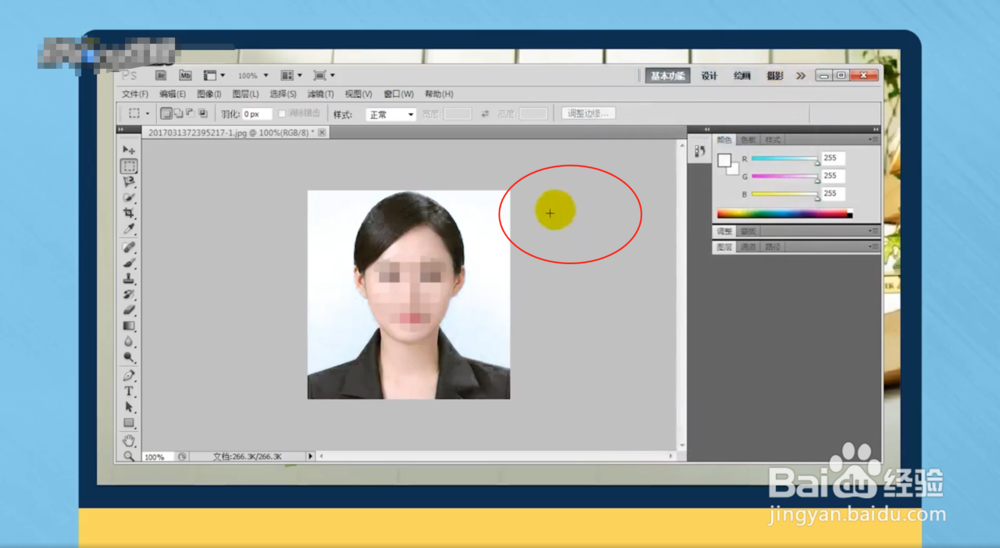Open the status bar info arrow menu
This screenshot has width=1000, height=548.
pyautogui.click(x=311, y=456)
